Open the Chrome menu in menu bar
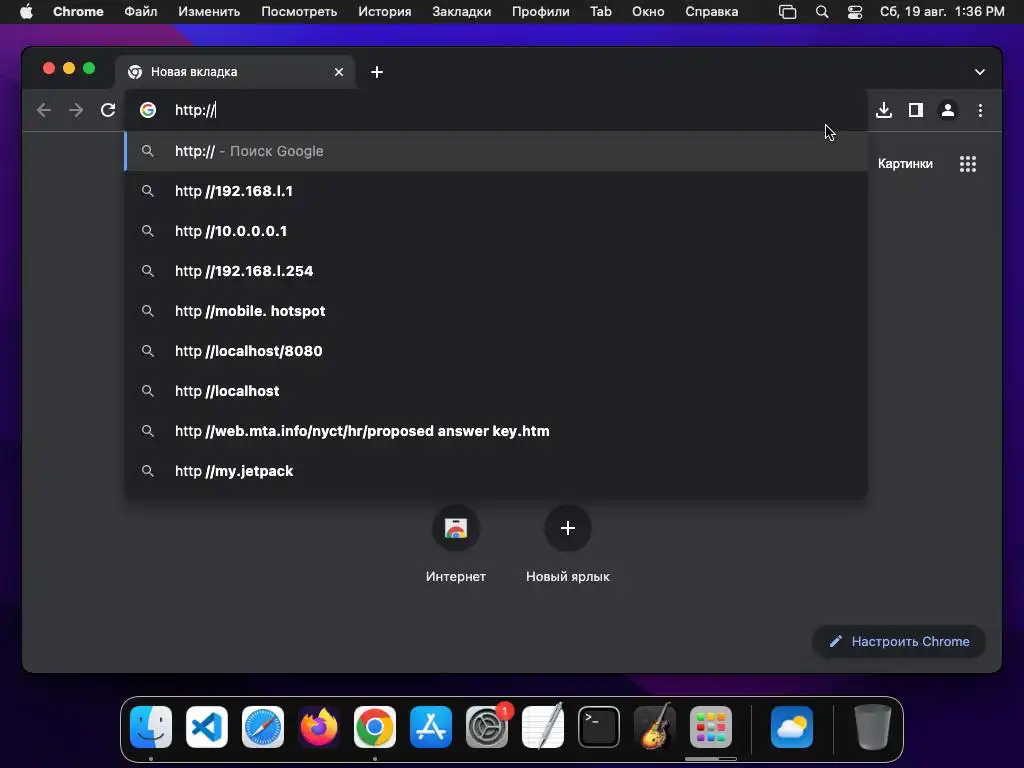 tap(78, 12)
